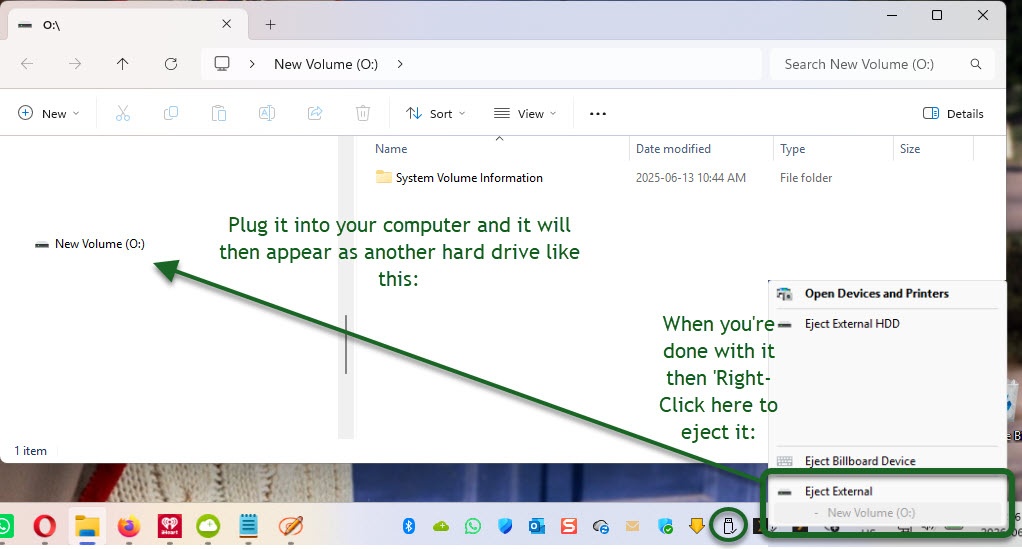Image resolution: width=1022 pixels, height=549 pixels.
Task: Click the yellow down-arrow tray icon
Action: (x=697, y=526)
